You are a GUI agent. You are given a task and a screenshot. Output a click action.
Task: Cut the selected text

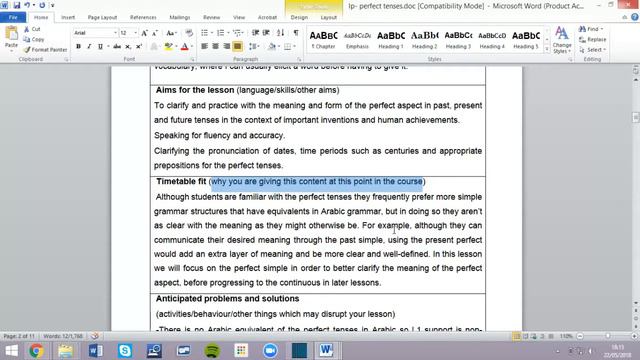[x=32, y=29]
